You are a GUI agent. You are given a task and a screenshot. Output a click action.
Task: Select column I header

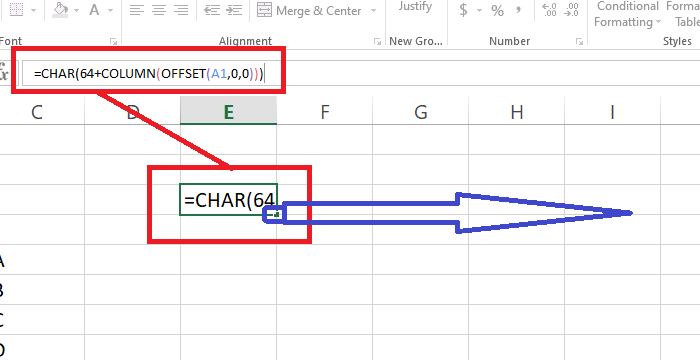tap(612, 112)
